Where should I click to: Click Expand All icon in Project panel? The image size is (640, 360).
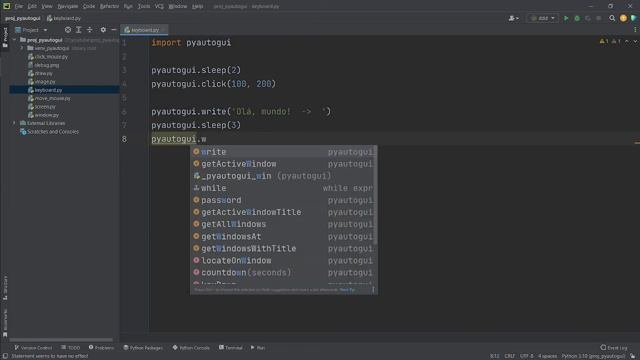[79, 30]
